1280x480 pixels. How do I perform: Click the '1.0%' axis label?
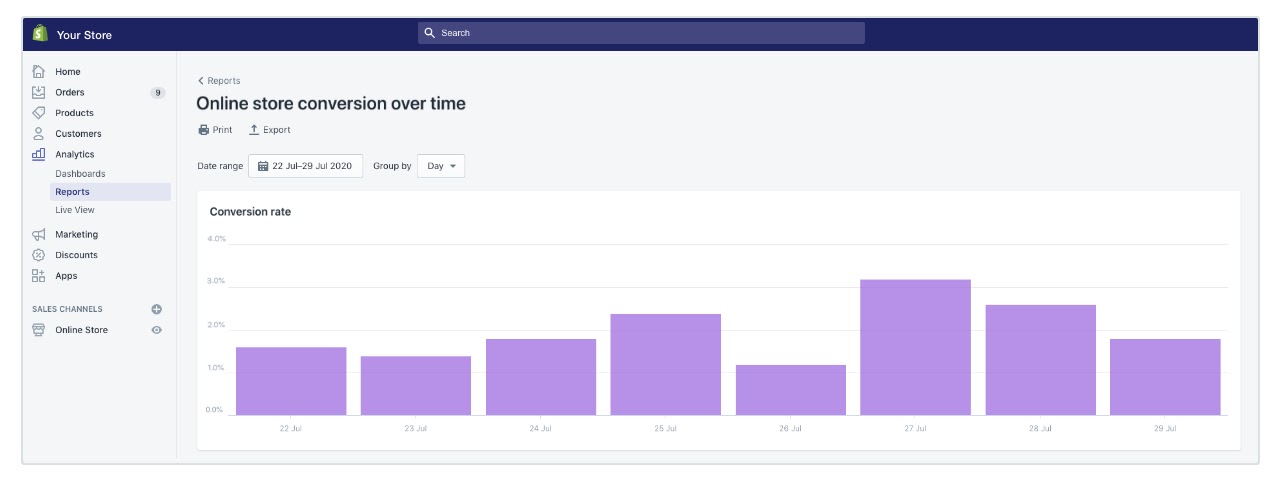(x=216, y=368)
